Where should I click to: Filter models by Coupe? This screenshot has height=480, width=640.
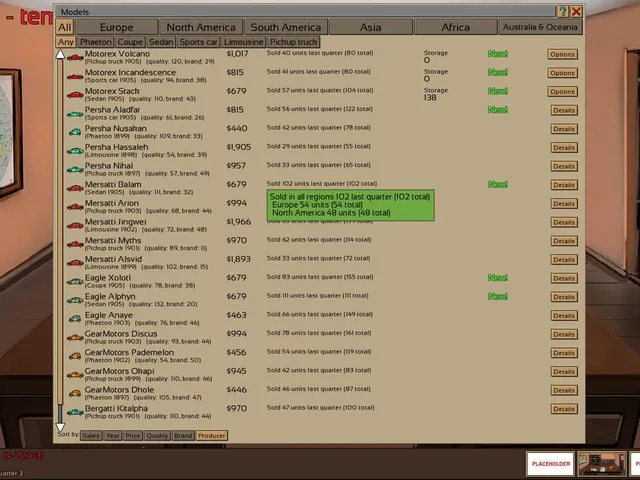[130, 42]
